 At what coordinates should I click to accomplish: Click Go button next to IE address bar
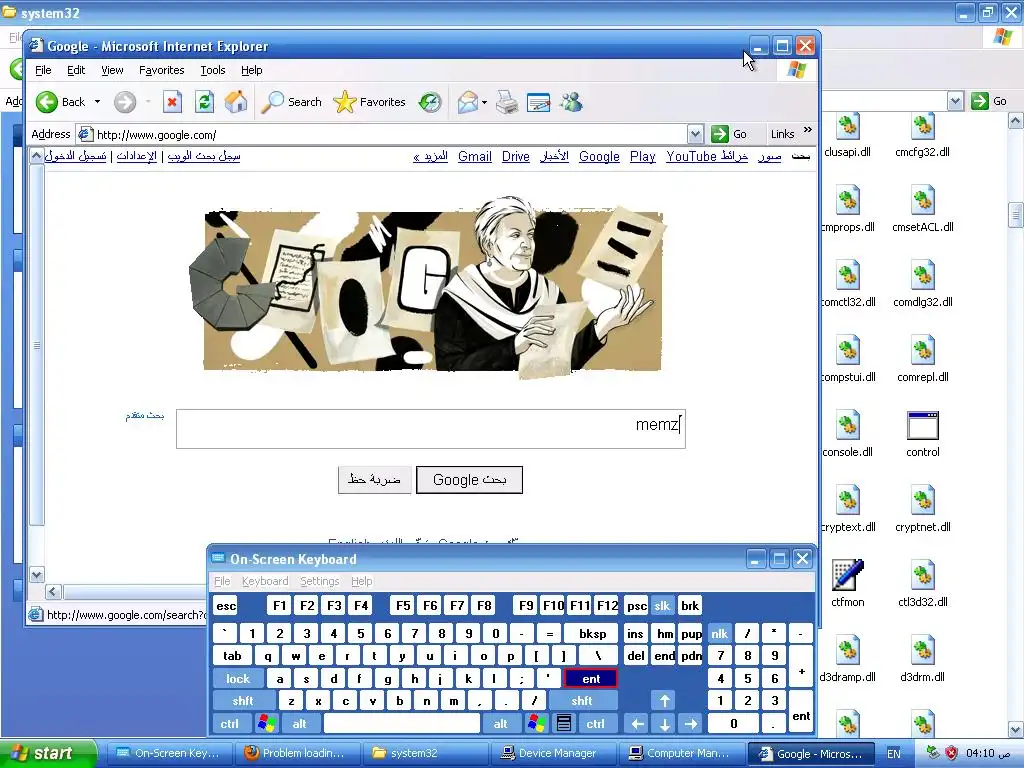pyautogui.click(x=729, y=134)
